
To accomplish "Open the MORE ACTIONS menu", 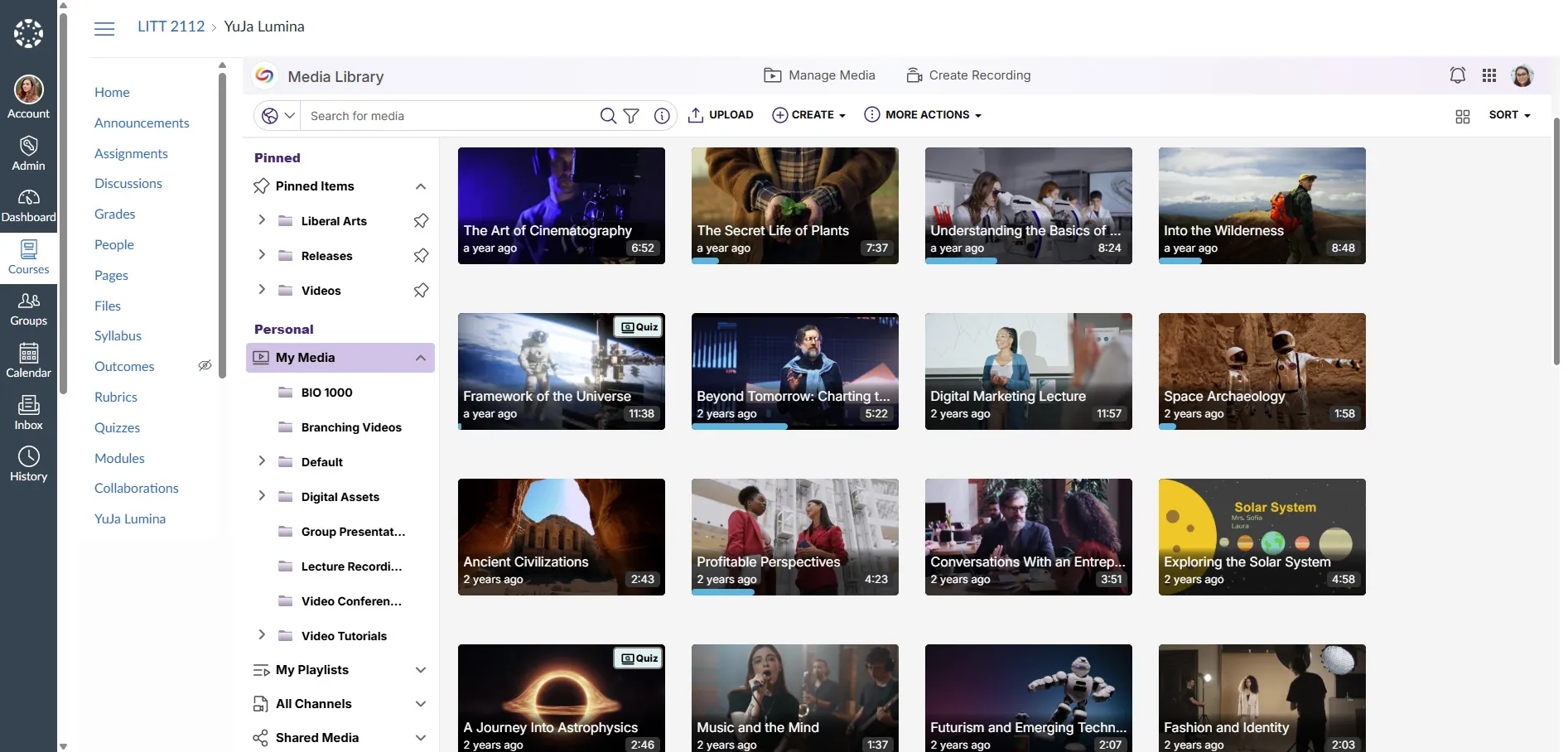I will point(923,115).
